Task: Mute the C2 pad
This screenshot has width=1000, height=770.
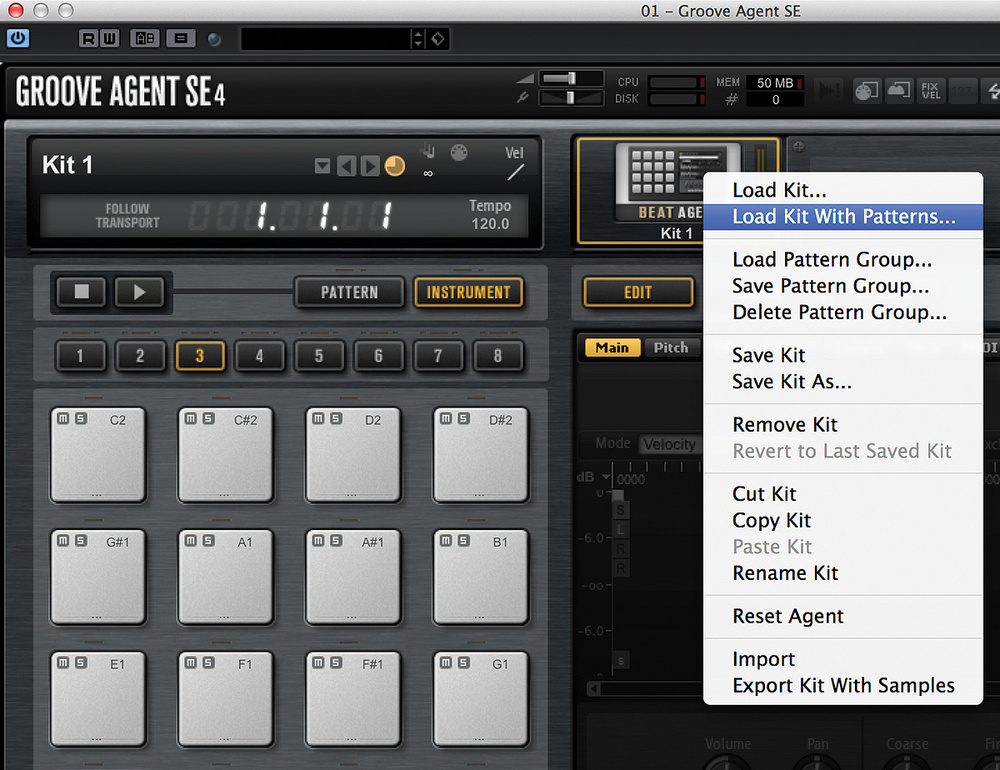Action: coord(63,418)
